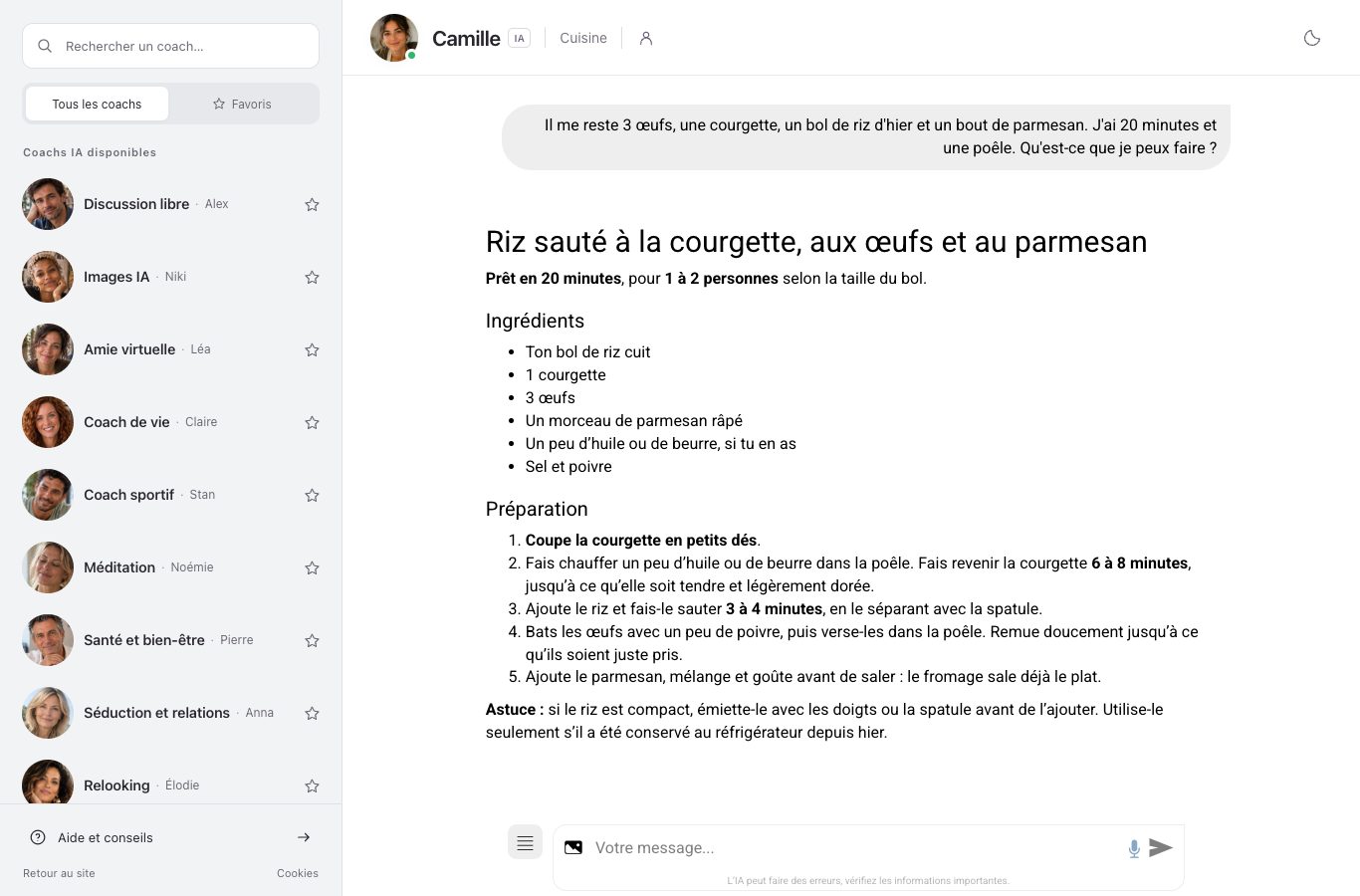Viewport: 1360px width, 896px height.
Task: Click Claire's avatar for Coach de vie
Action: click(48, 422)
